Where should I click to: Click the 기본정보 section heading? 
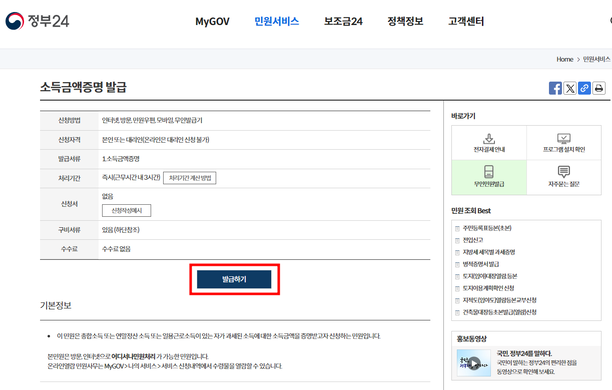[56, 305]
